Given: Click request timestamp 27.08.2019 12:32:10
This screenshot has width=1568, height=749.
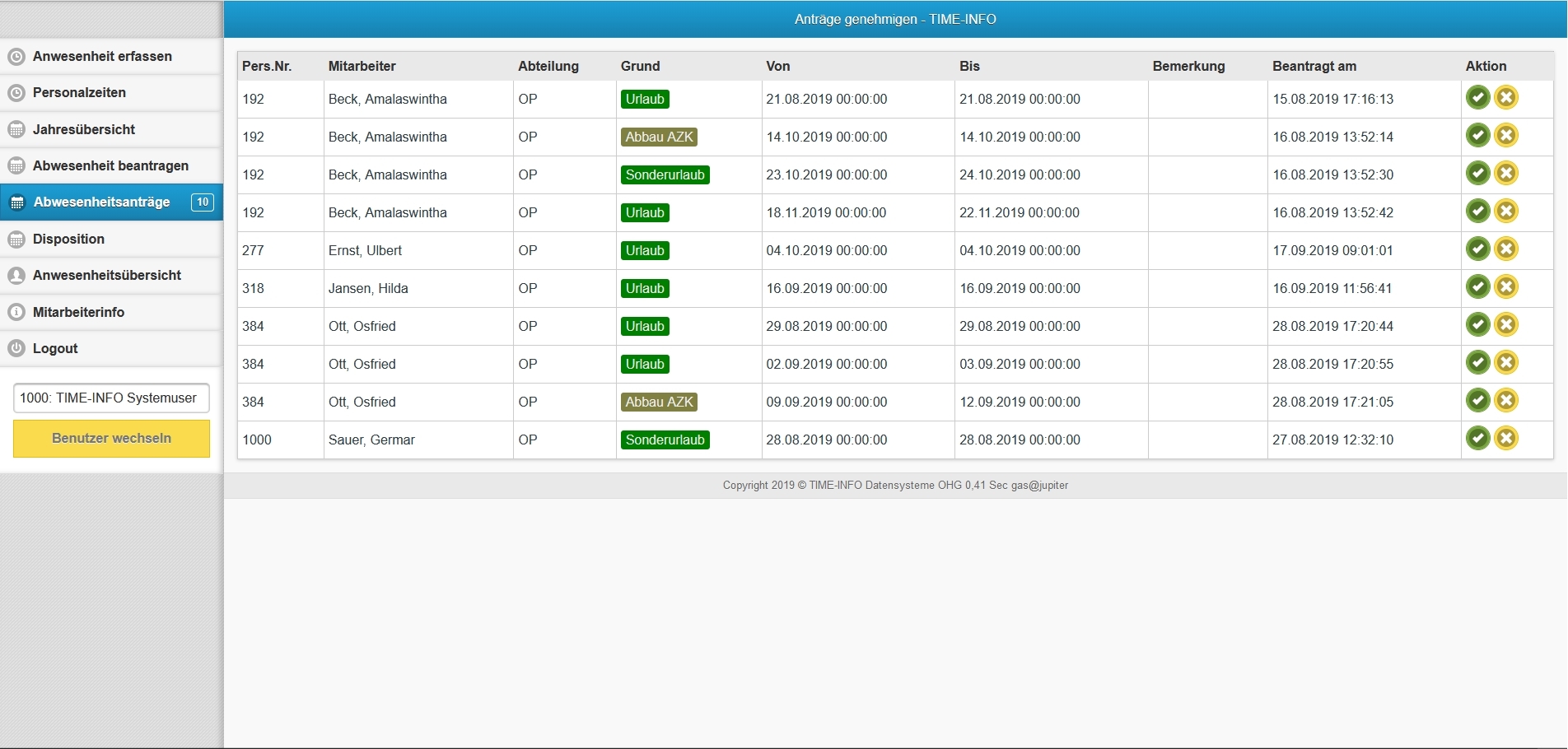Looking at the screenshot, I should point(1333,440).
